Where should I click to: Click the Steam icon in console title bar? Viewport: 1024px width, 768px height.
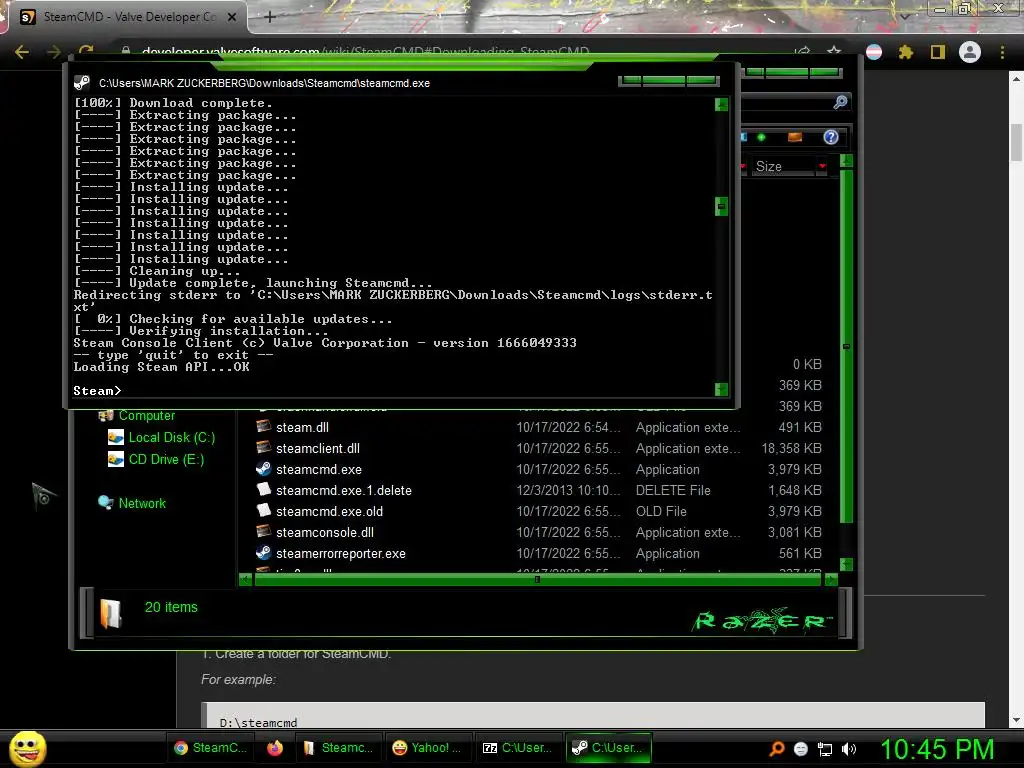click(82, 83)
